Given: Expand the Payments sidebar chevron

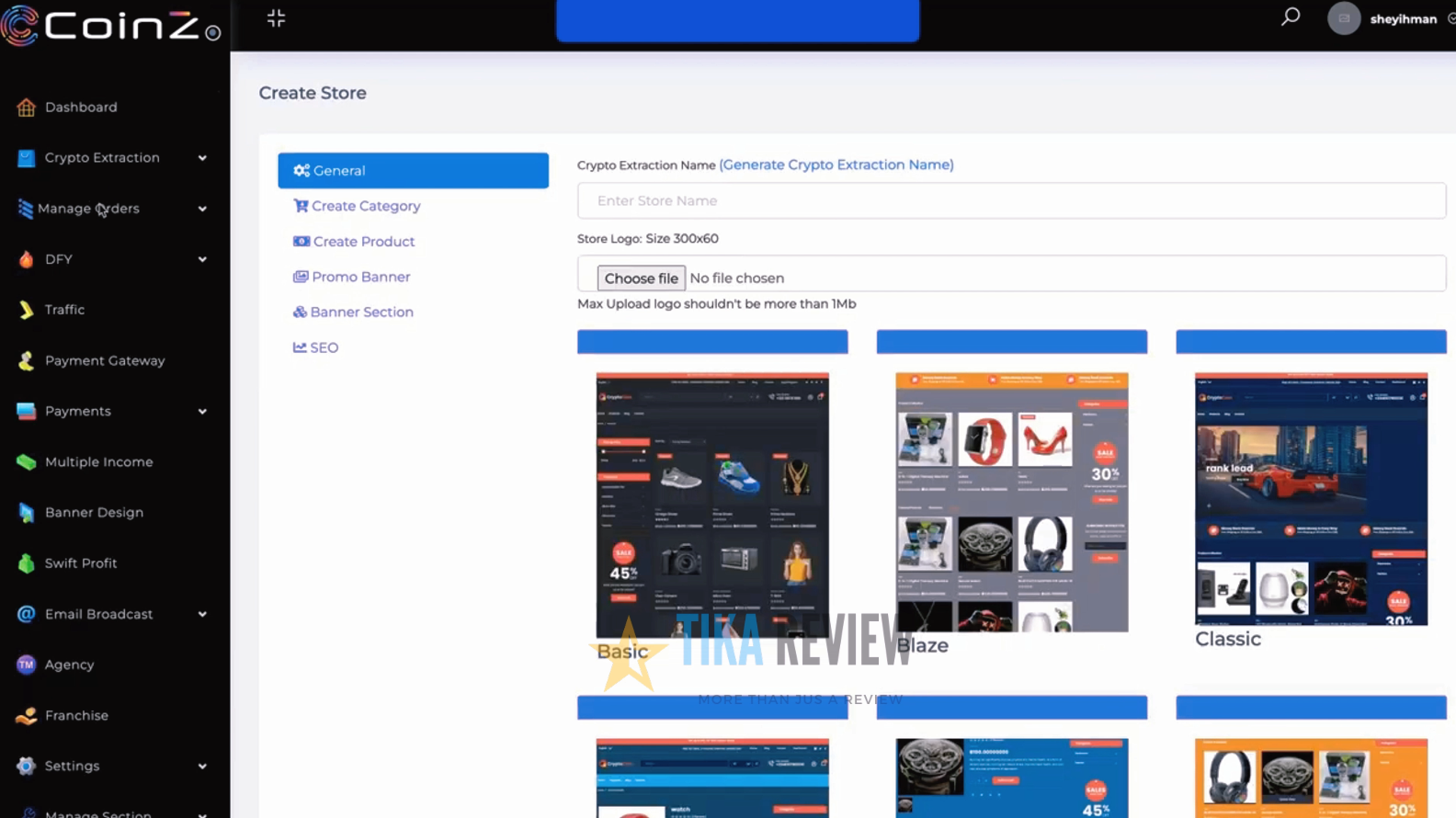Looking at the screenshot, I should click(x=202, y=412).
